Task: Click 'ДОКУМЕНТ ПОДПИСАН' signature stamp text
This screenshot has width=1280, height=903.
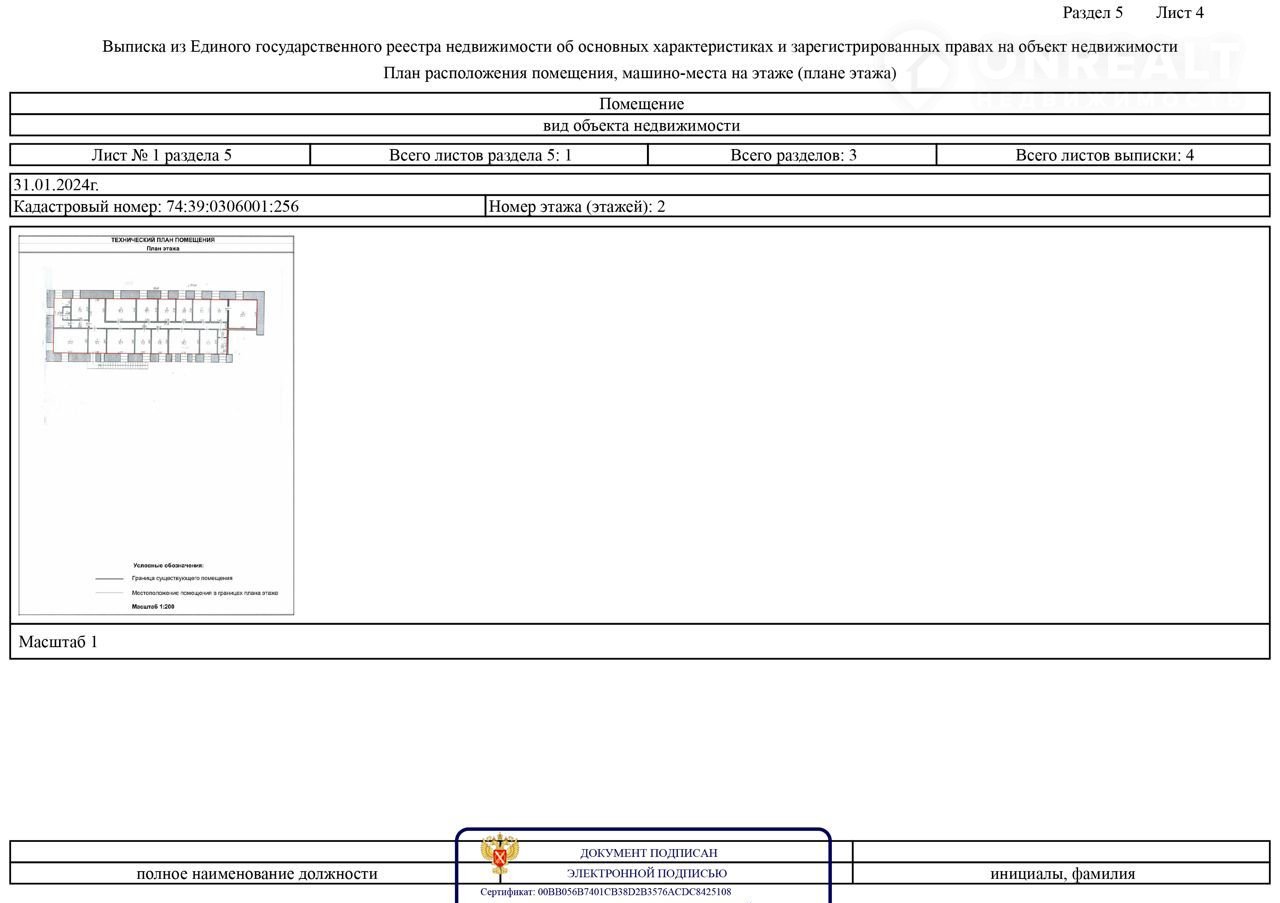Action: [648, 853]
